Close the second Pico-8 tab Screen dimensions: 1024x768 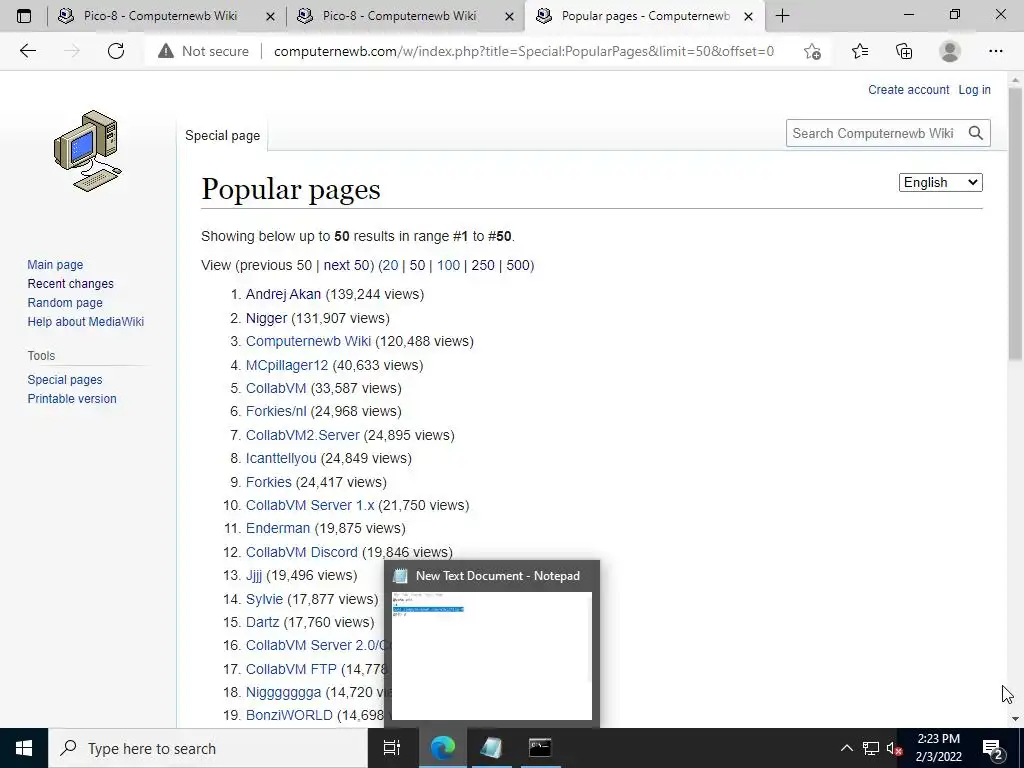pyautogui.click(x=509, y=16)
